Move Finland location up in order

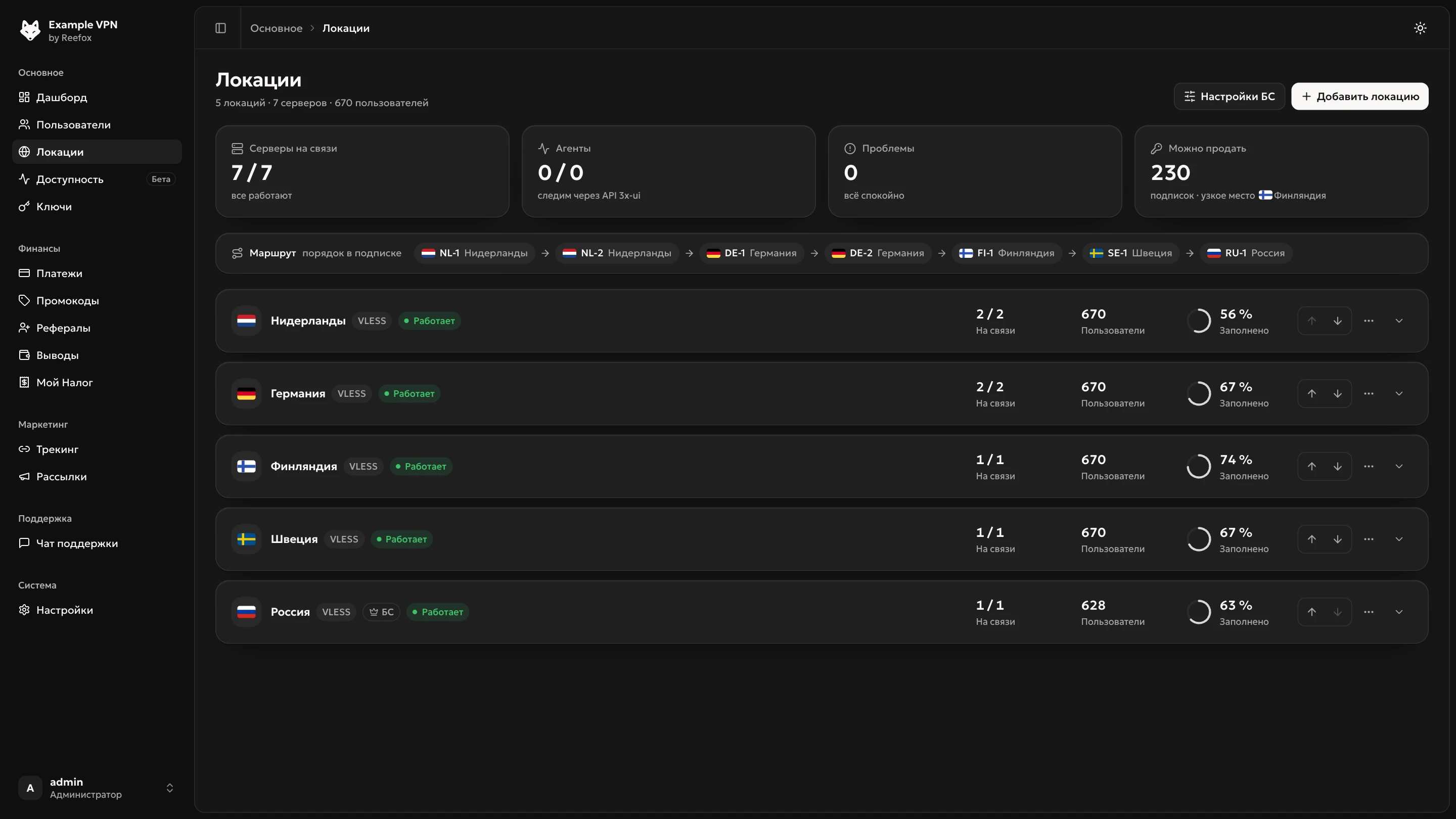tap(1311, 466)
